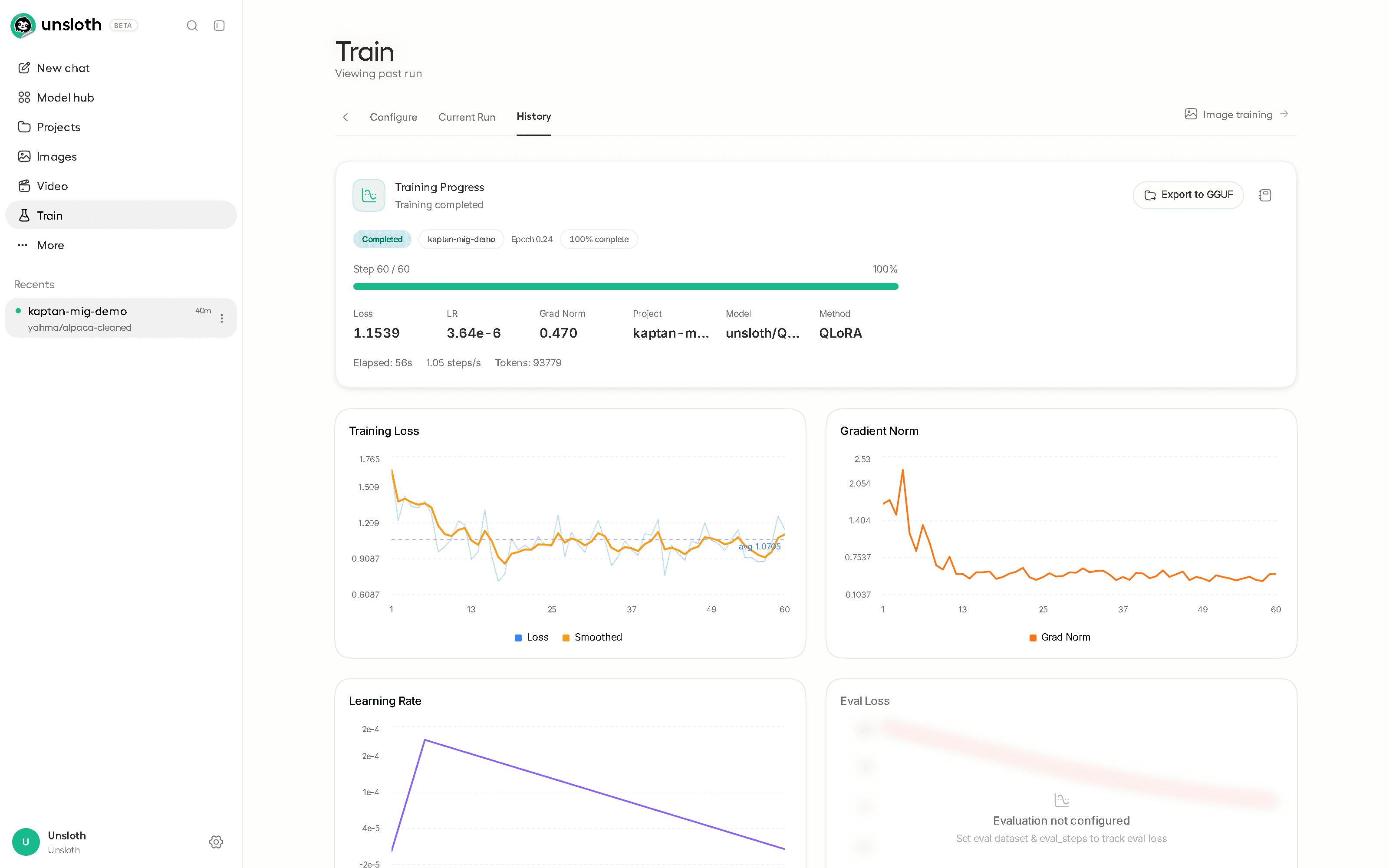Open the logs icon beside Export
1389x868 pixels.
tap(1264, 195)
